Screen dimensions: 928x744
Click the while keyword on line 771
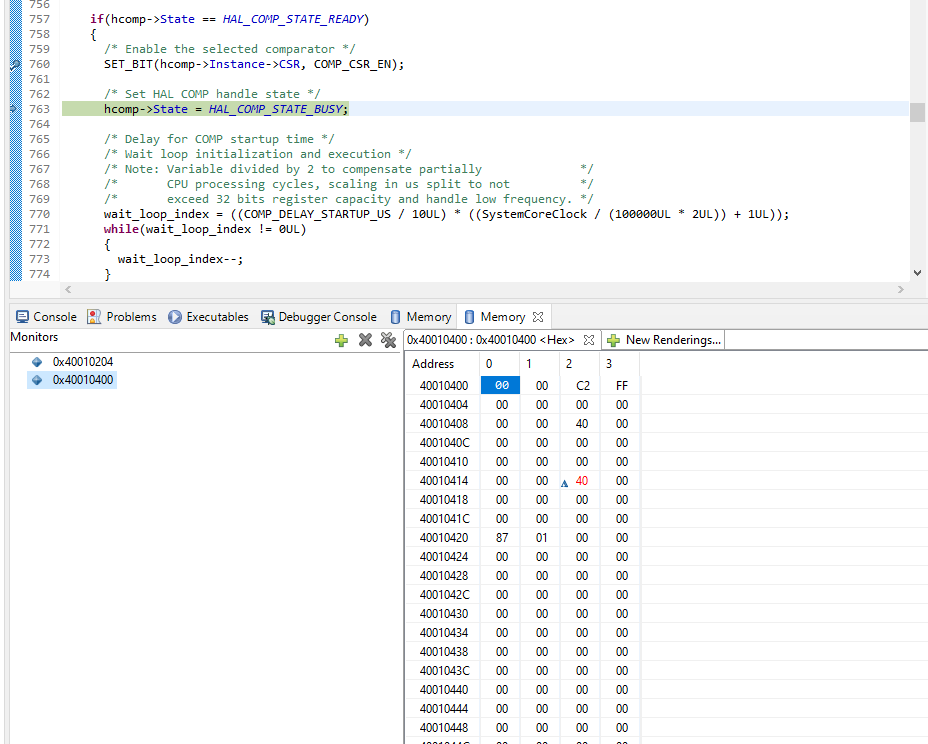(121, 229)
